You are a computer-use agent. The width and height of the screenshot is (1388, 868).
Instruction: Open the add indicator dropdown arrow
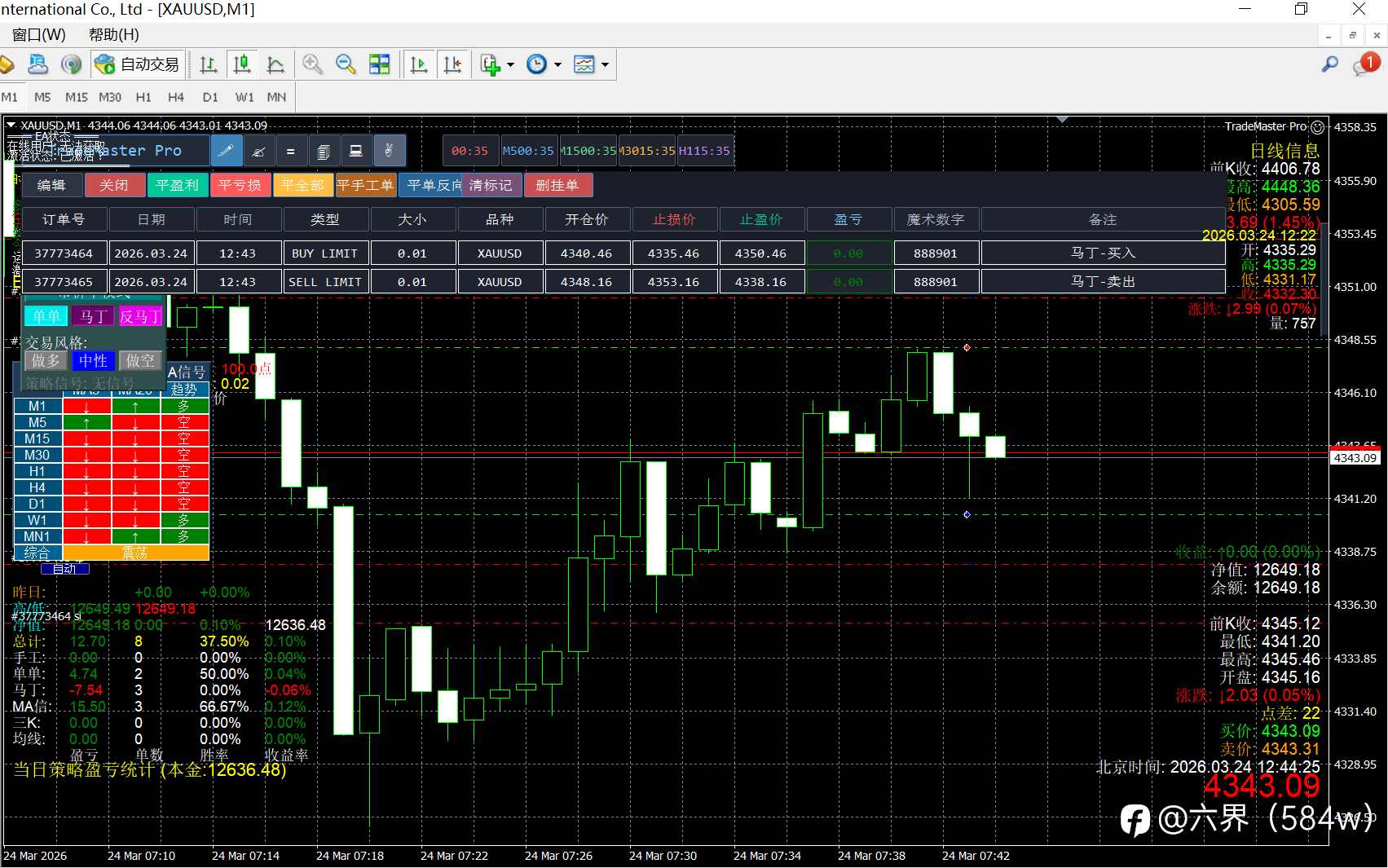[511, 64]
